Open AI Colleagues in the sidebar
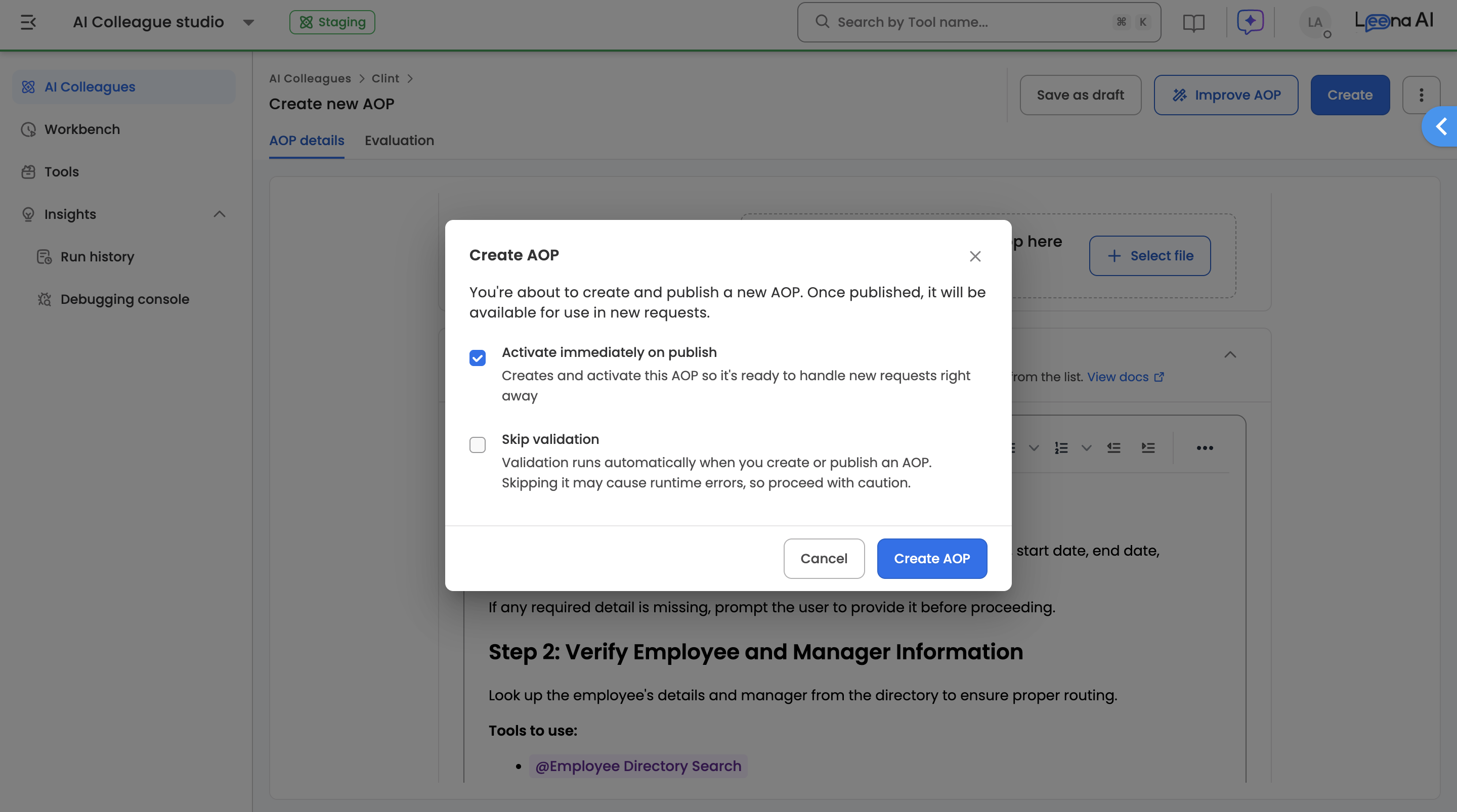Viewport: 1457px width, 812px height. coord(124,87)
